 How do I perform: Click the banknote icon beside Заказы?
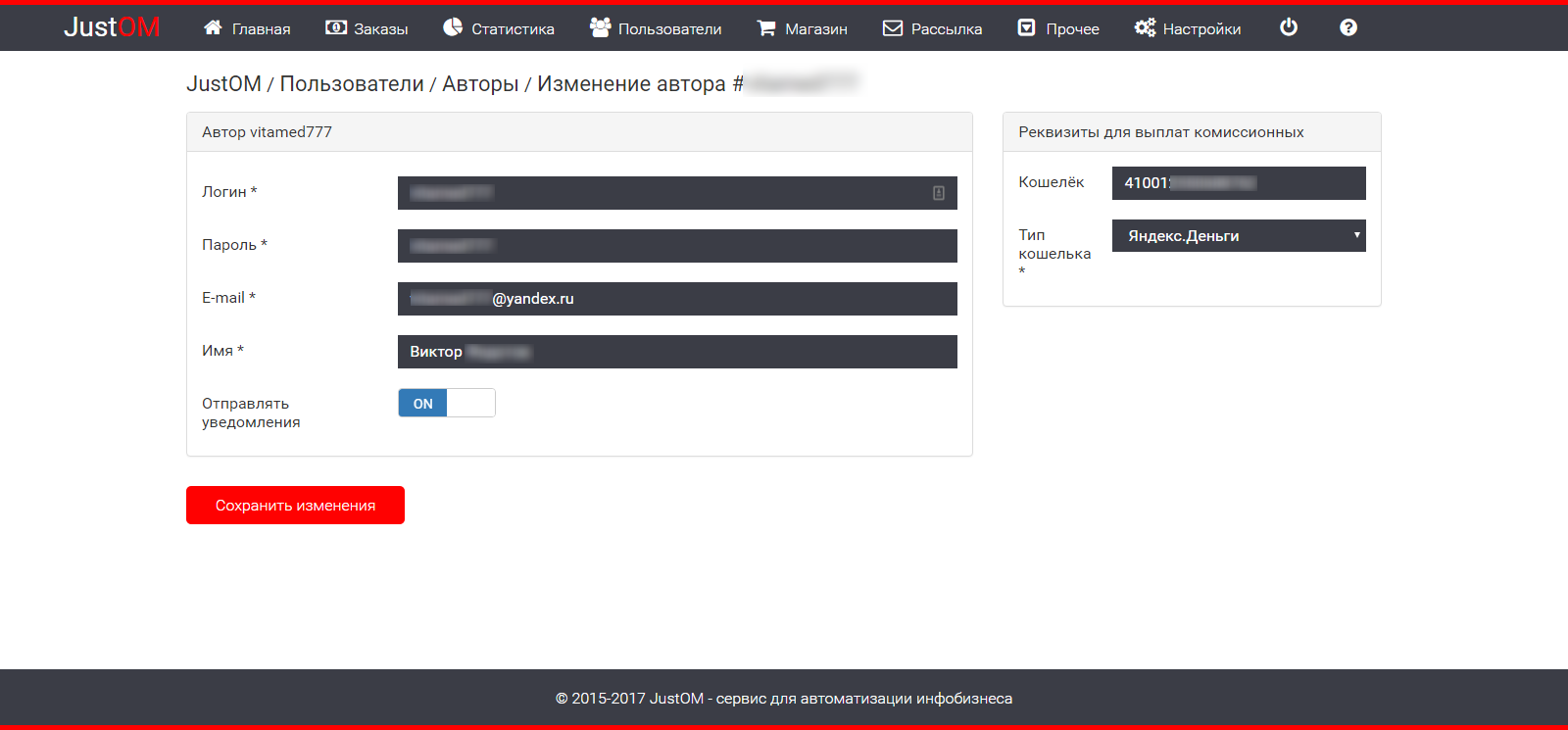pos(336,27)
